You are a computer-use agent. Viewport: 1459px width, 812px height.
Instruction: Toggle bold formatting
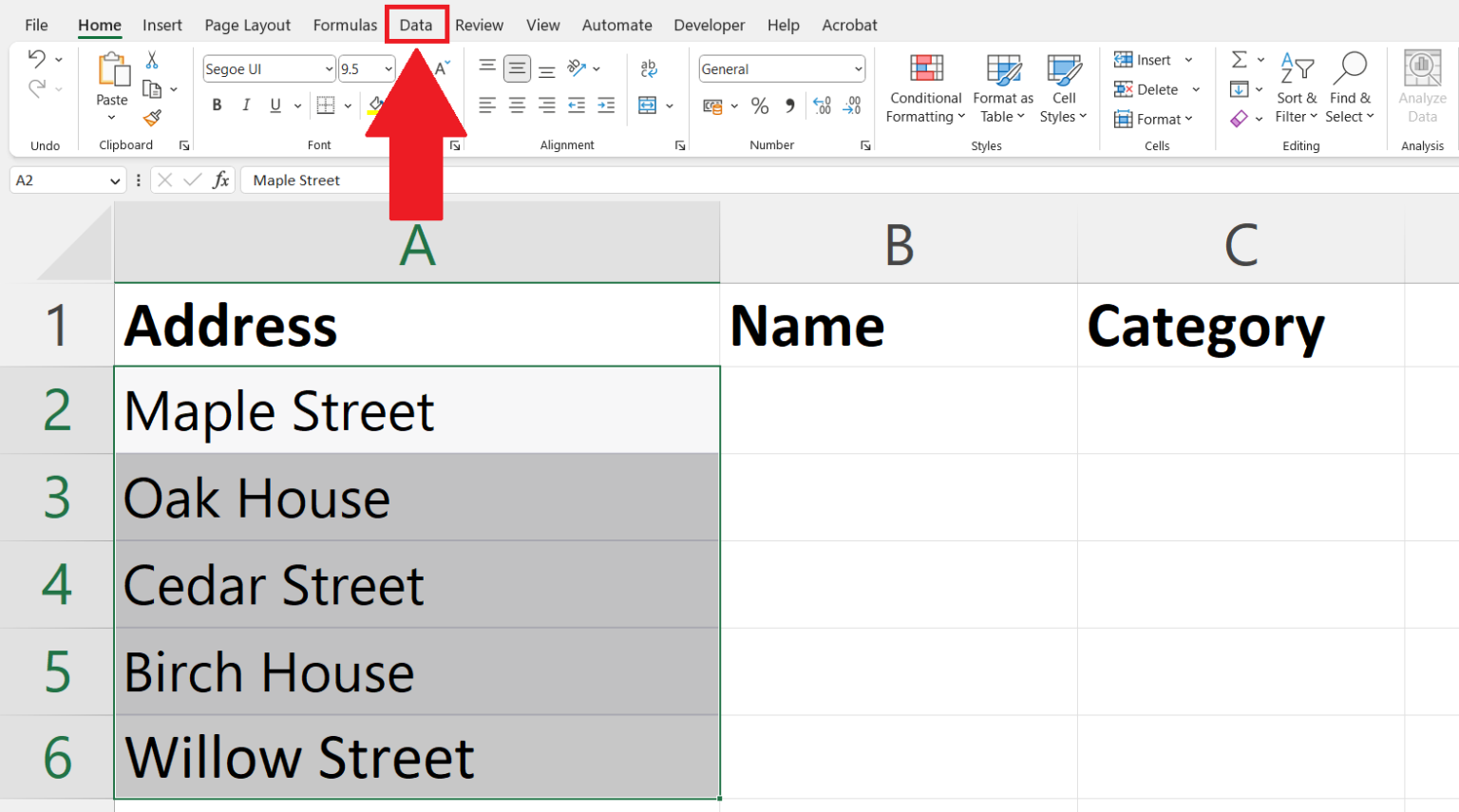tap(217, 104)
